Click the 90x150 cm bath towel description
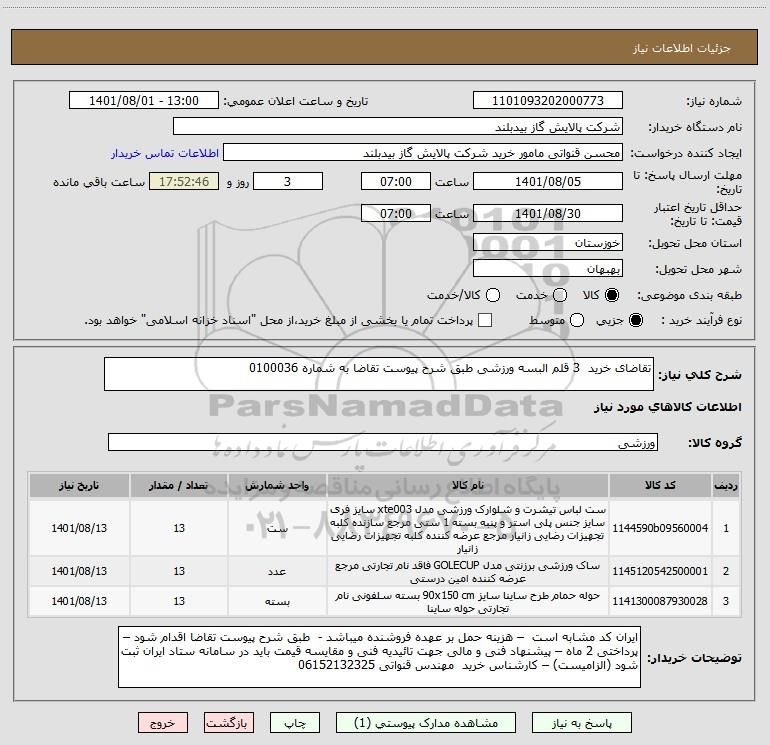This screenshot has height=745, width=770. (468, 602)
